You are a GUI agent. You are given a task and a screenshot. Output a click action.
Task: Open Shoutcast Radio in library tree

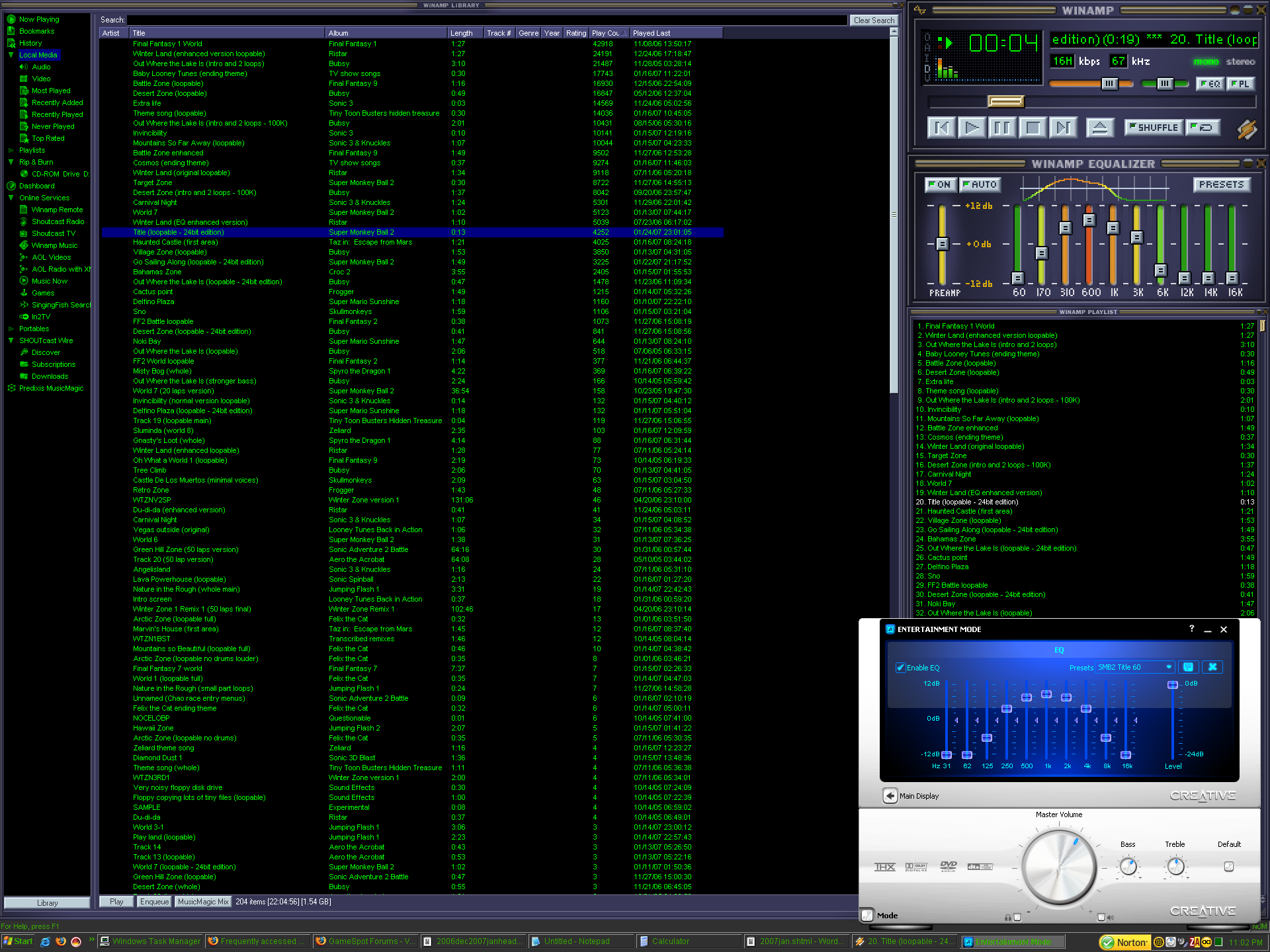coord(58,221)
